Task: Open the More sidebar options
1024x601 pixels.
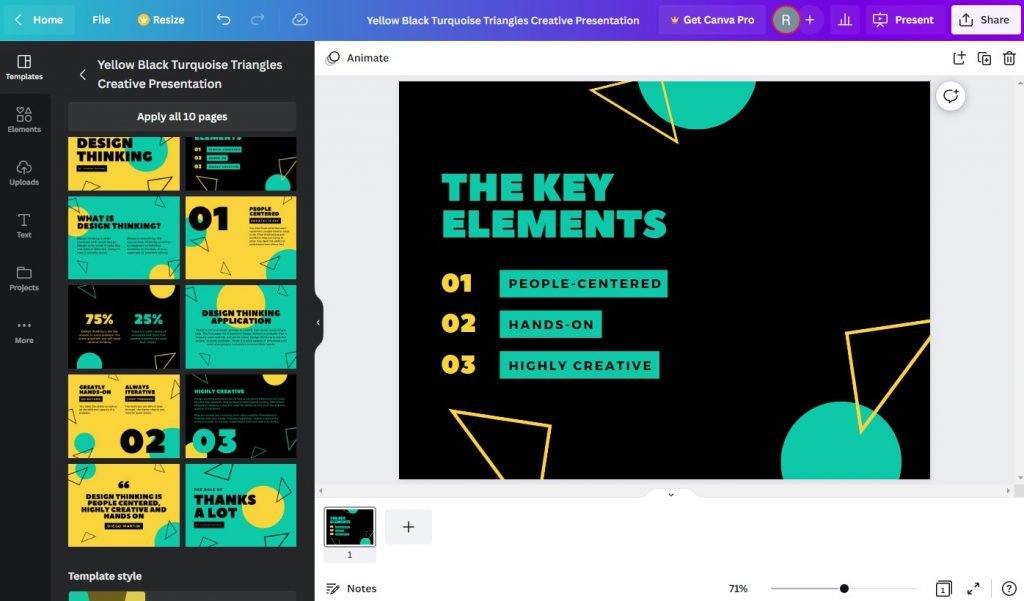Action: click(x=24, y=332)
